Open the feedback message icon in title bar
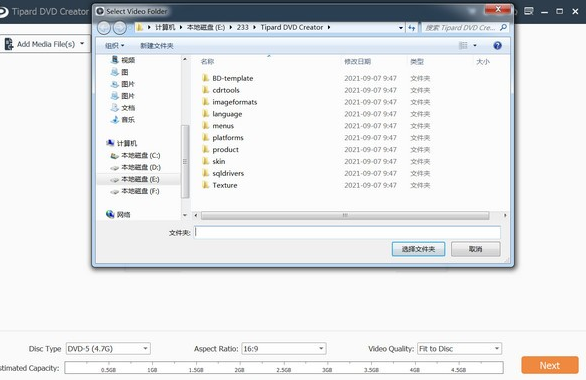Image resolution: width=586 pixels, height=380 pixels. (528, 11)
